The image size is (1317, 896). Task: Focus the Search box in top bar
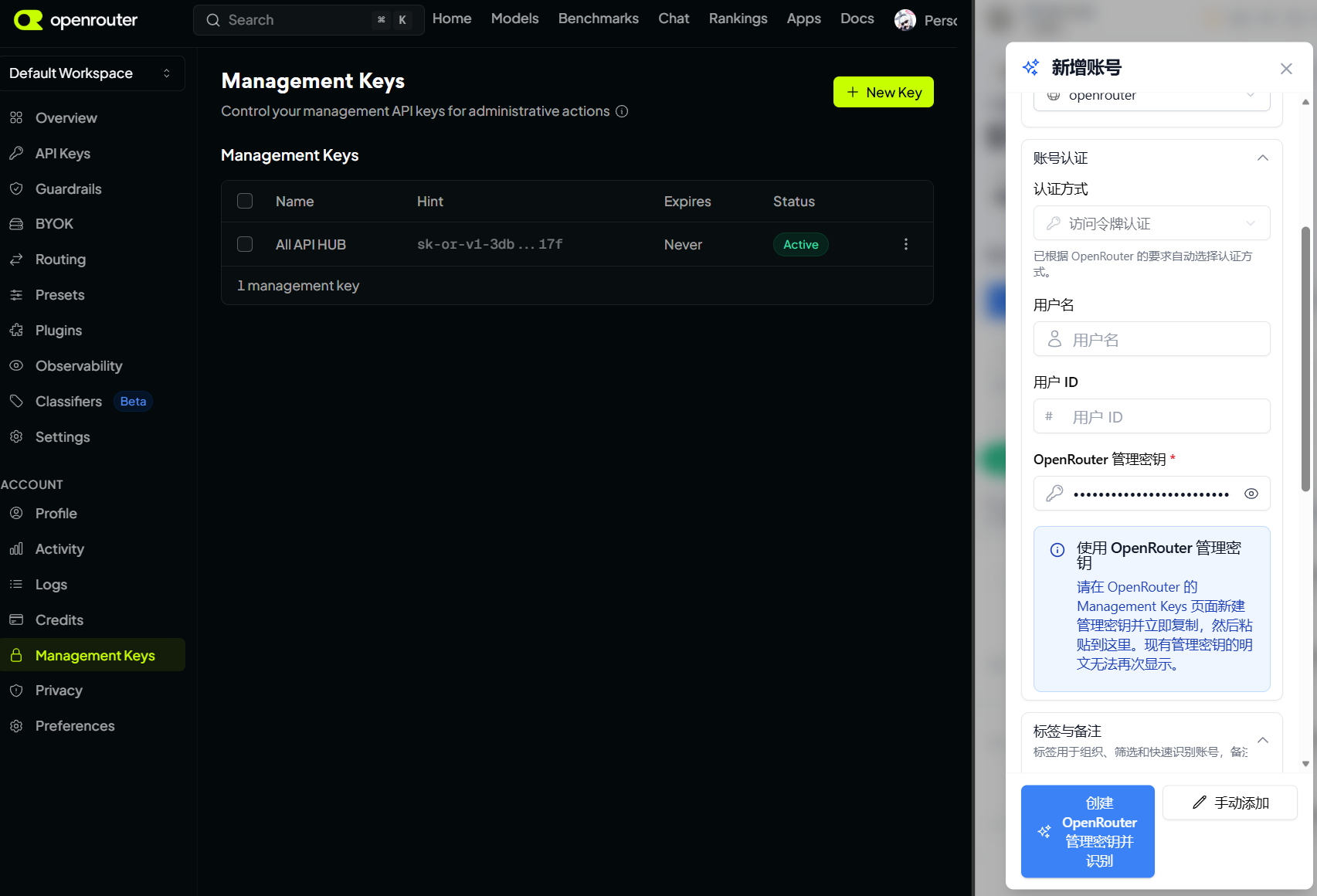pyautogui.click(x=308, y=20)
